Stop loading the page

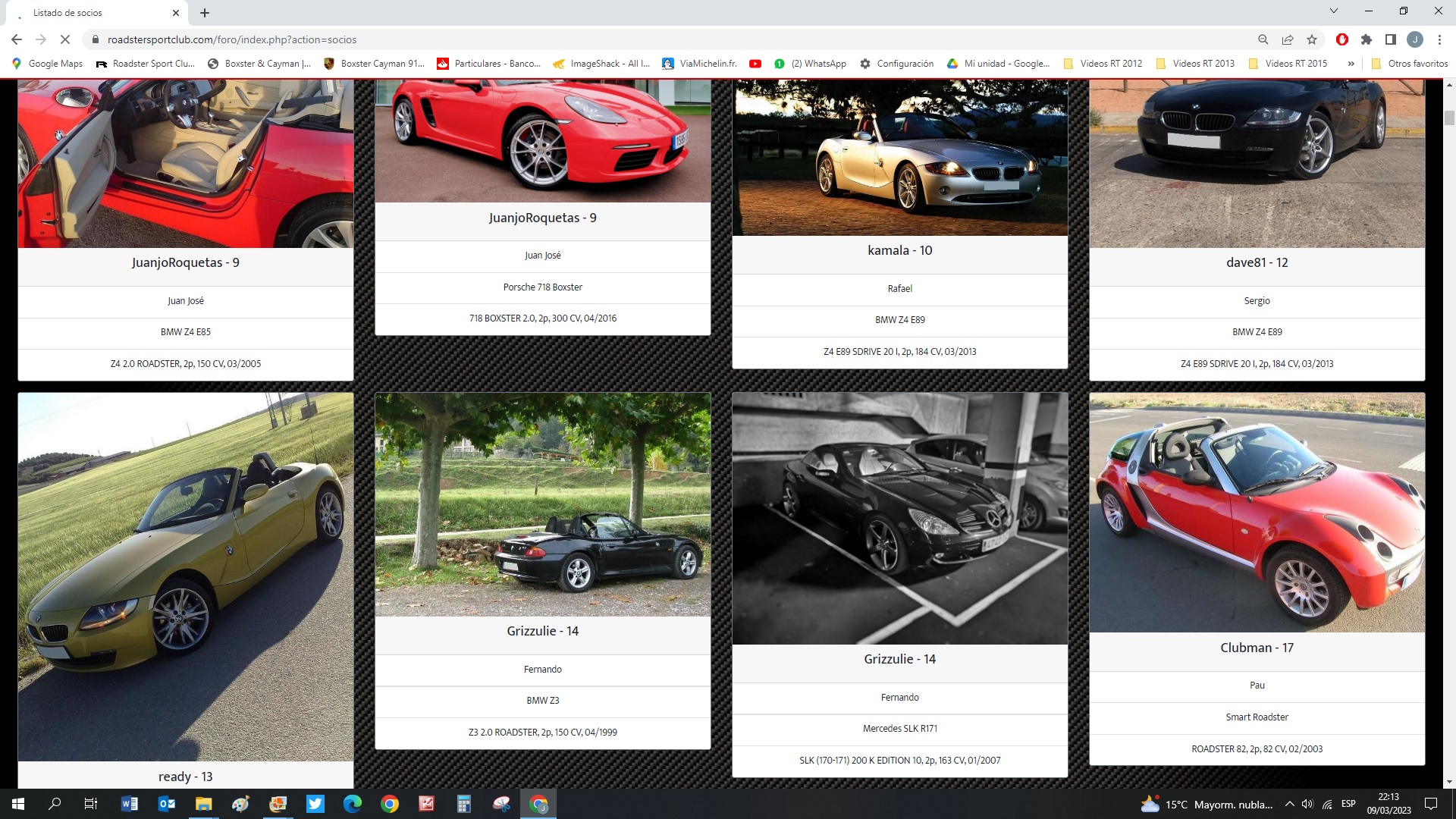pyautogui.click(x=65, y=39)
